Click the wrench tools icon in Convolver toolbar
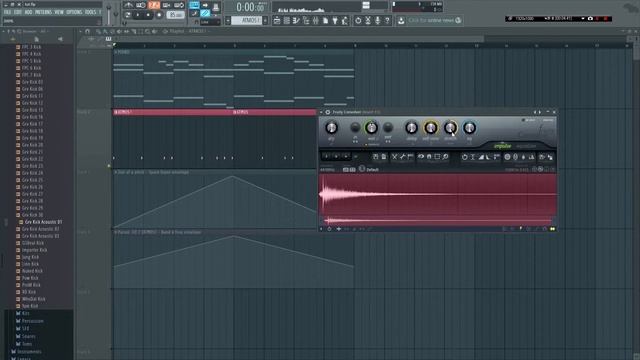 tap(402, 157)
